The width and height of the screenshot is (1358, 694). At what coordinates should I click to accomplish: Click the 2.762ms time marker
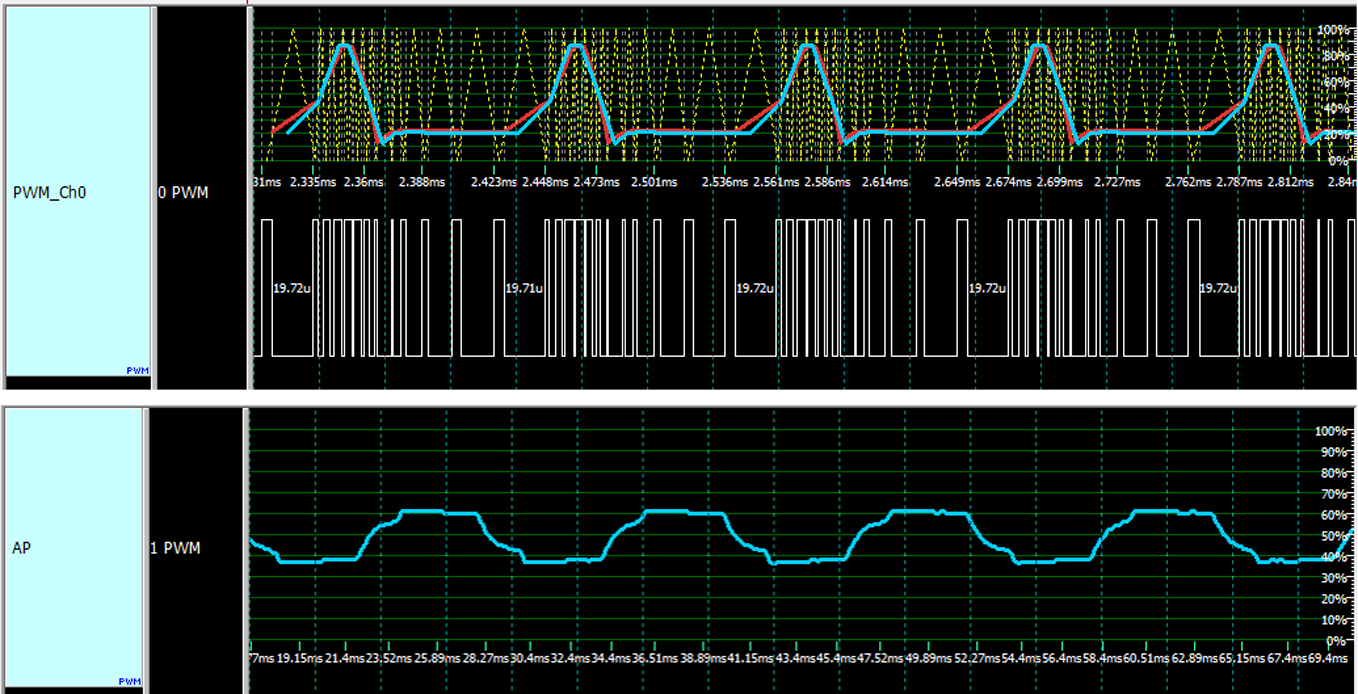pos(1188,182)
